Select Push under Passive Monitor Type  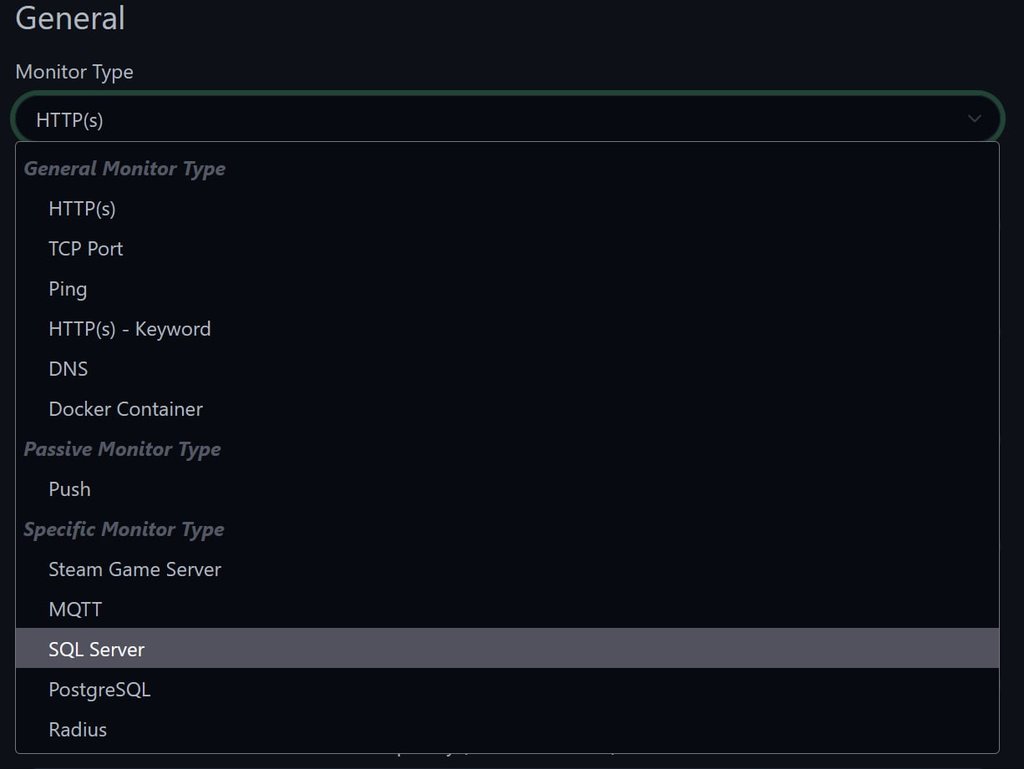tap(507, 489)
